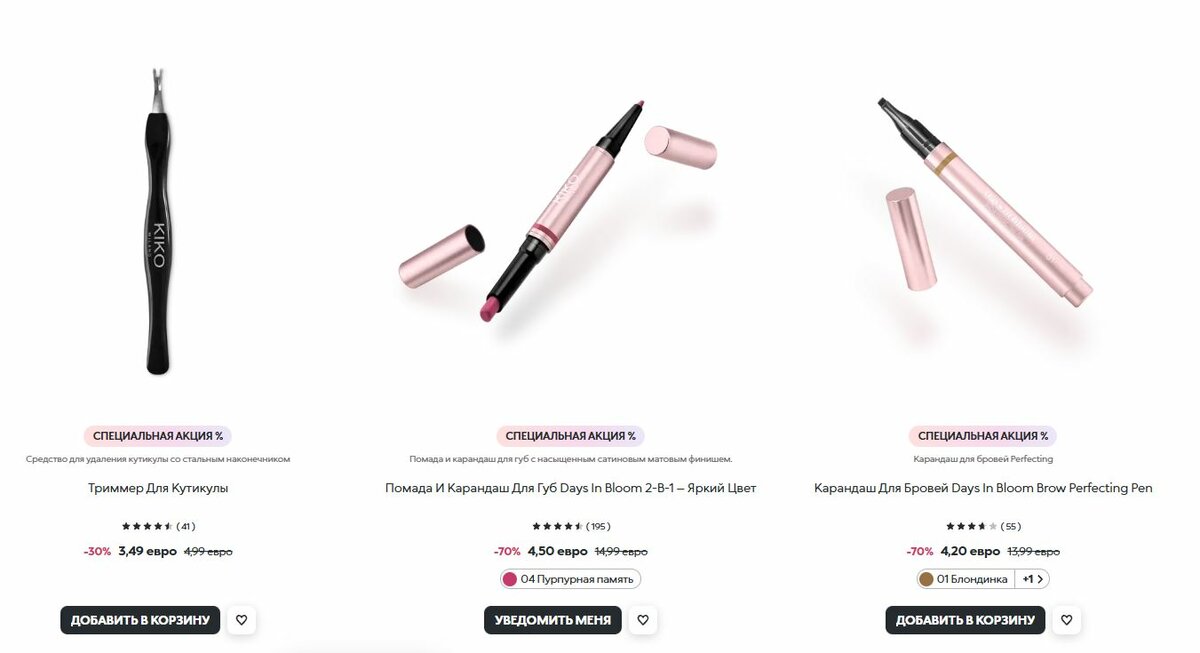Viewport: 1200px width, 653px height.
Task: Open Триммер Для Кутикулы product link
Action: 158,488
